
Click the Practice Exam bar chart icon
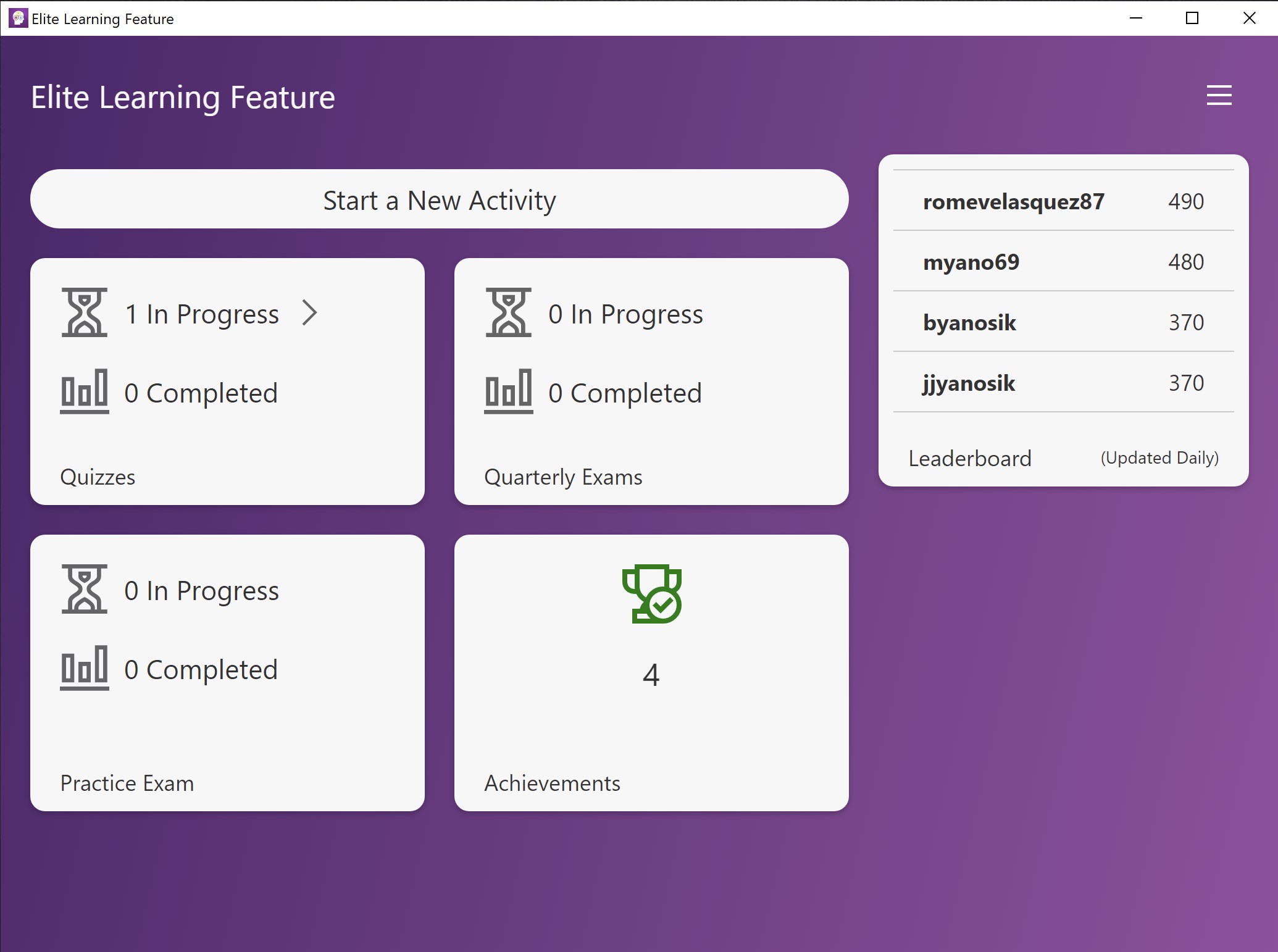[x=85, y=668]
